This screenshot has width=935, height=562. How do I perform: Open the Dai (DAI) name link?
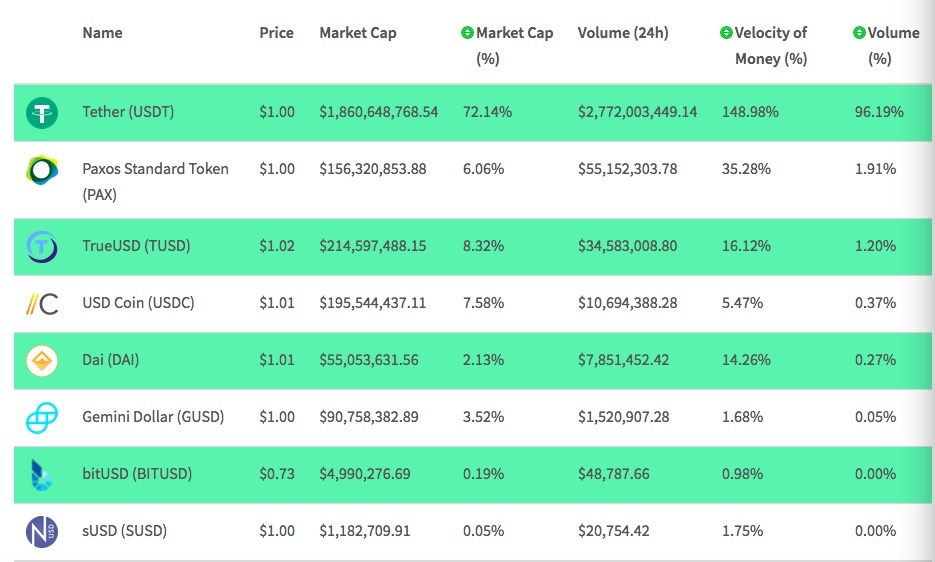coord(111,360)
